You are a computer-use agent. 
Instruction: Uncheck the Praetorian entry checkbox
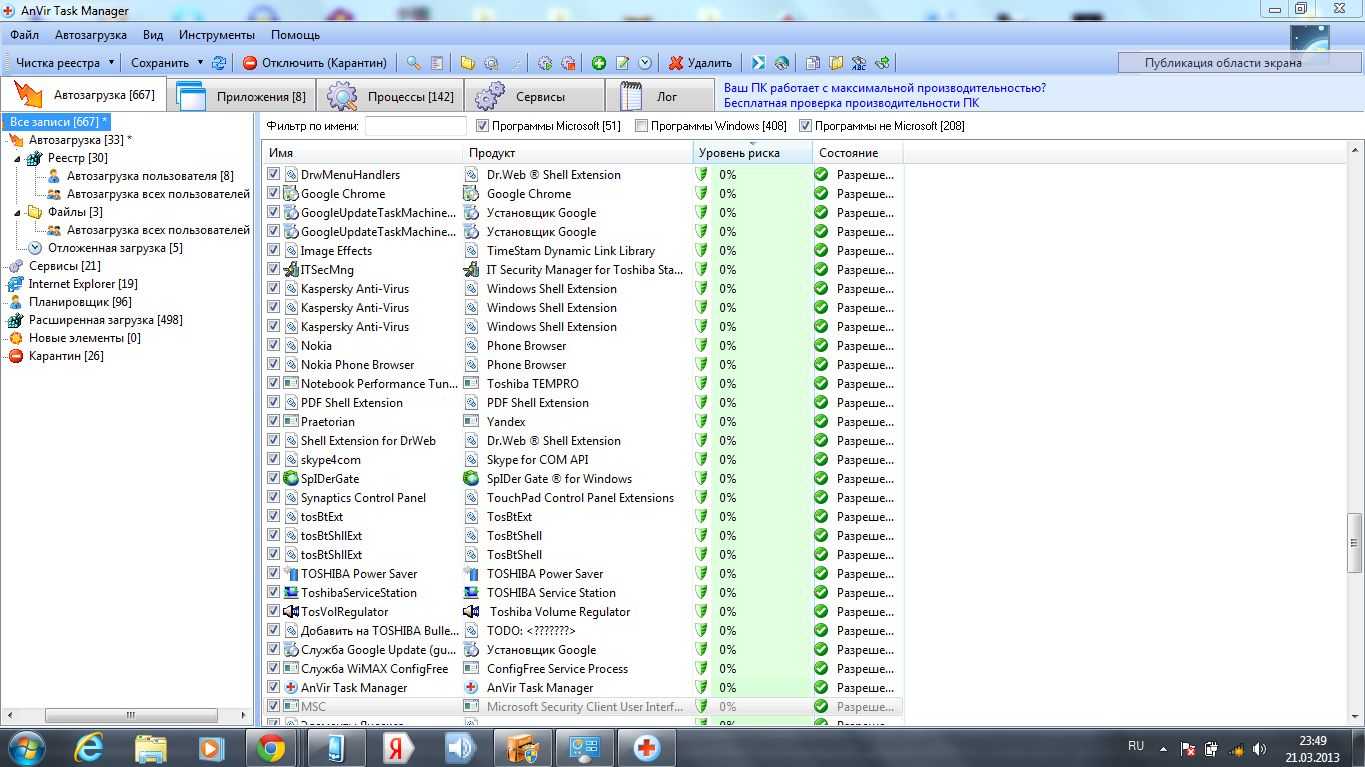pyautogui.click(x=273, y=421)
